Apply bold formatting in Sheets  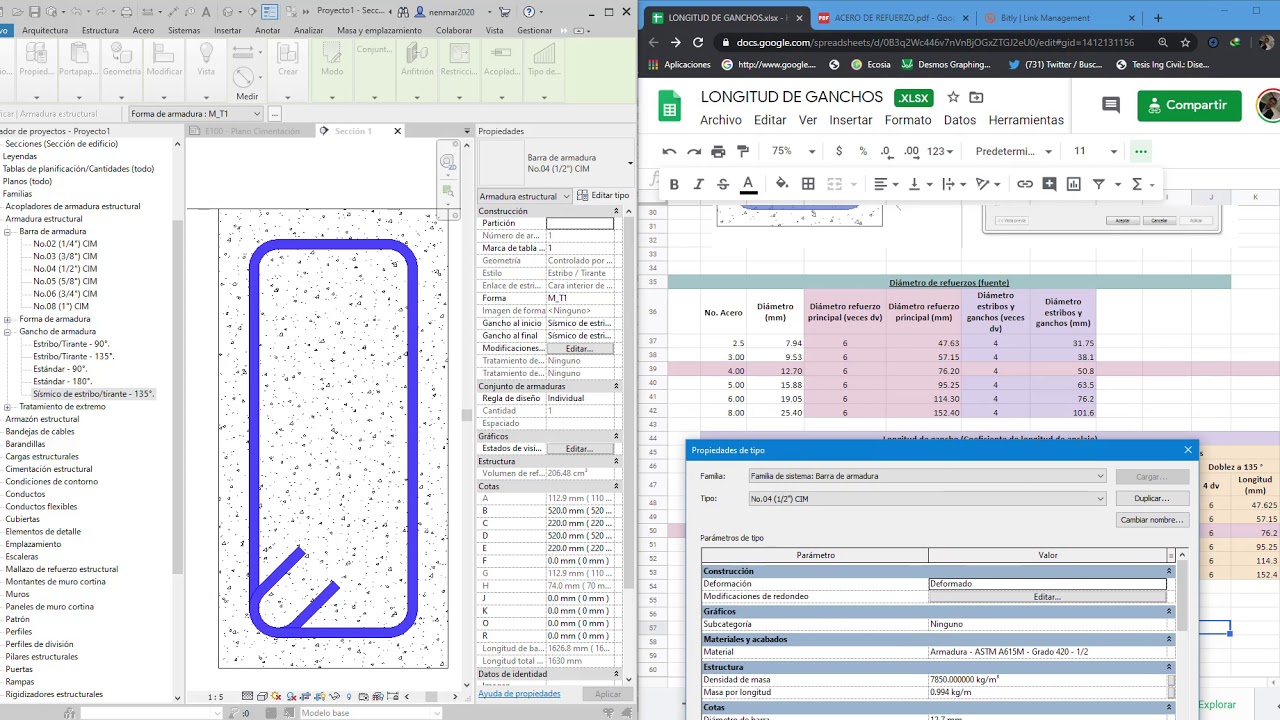(x=674, y=184)
